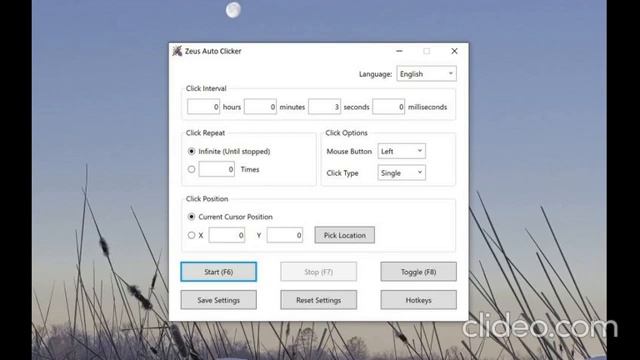
Task: Click the X coordinate input field
Action: click(227, 235)
